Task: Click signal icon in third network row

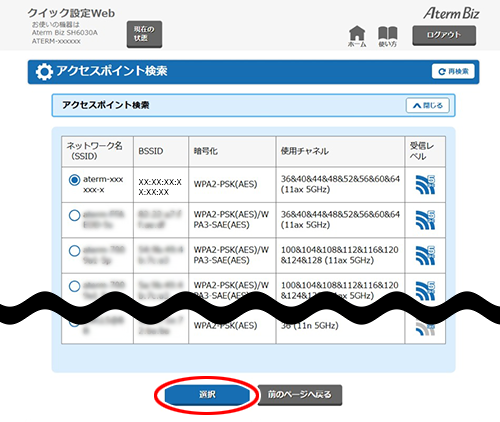Action: pyautogui.click(x=425, y=255)
